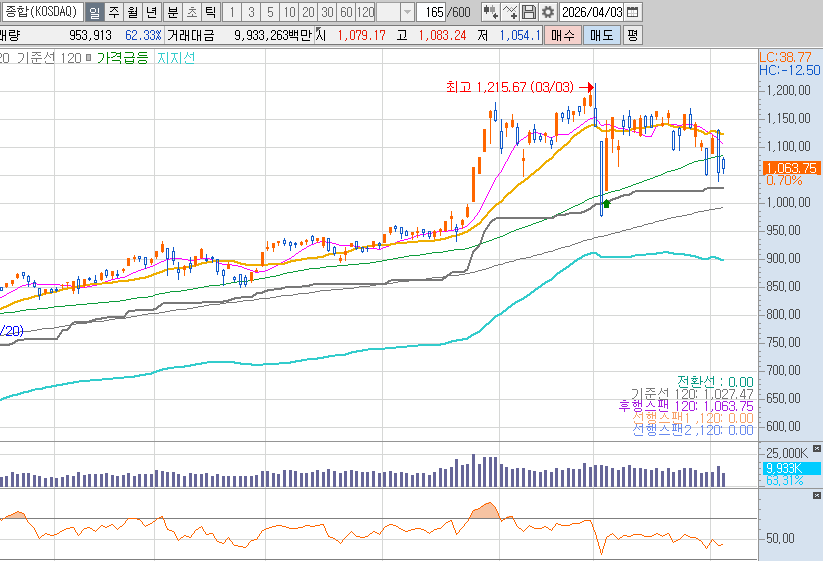Edit the date field 2026/04/03
The width and height of the screenshot is (823, 561).
point(592,12)
